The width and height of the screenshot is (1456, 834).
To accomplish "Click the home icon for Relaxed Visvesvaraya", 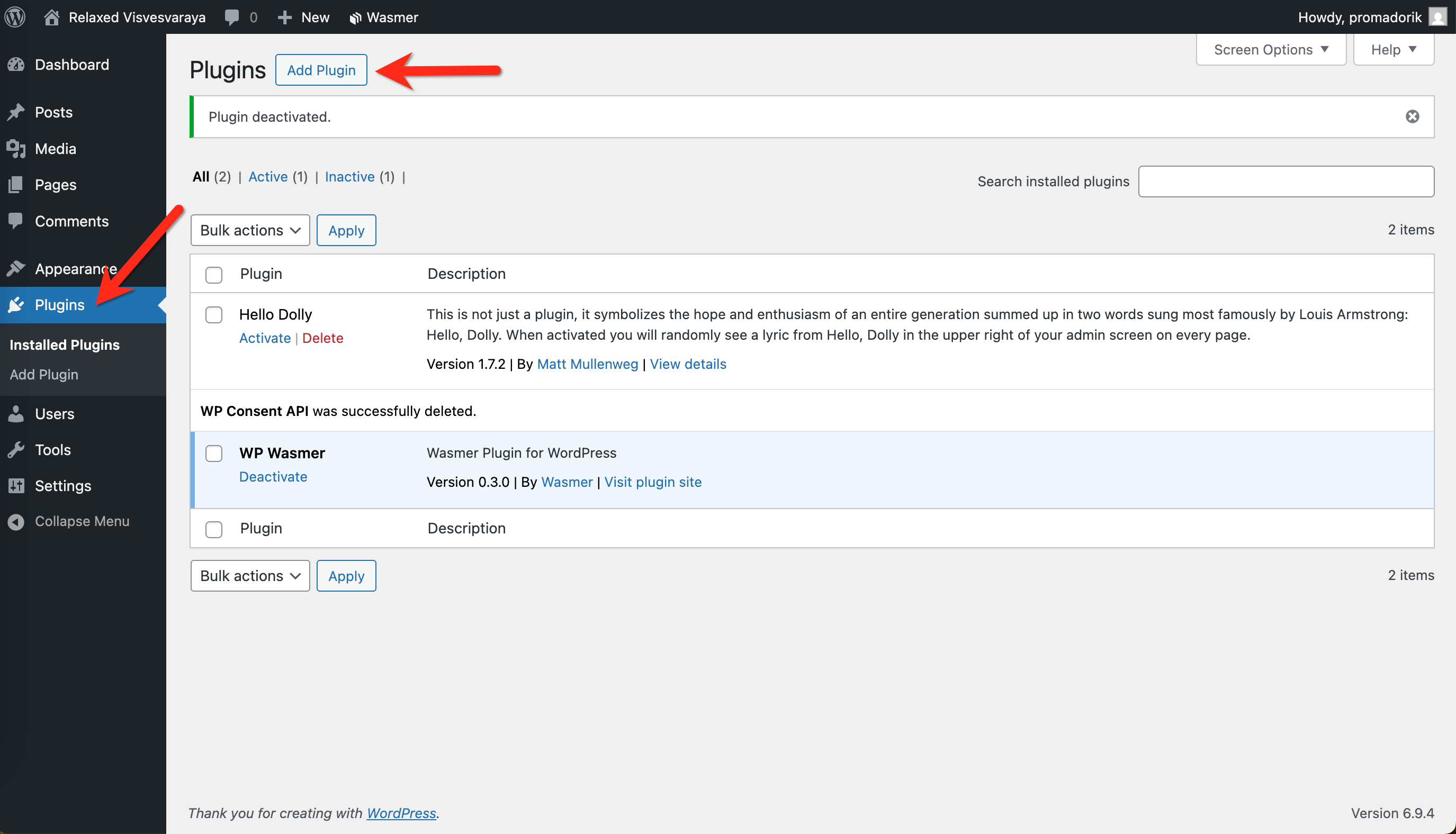I will tap(51, 17).
